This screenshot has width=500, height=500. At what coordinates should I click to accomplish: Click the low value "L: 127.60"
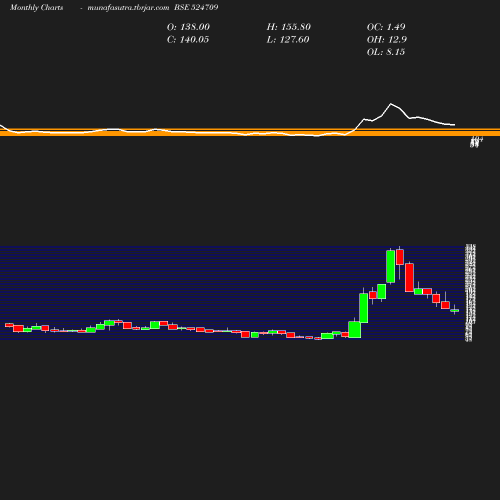pyautogui.click(x=288, y=40)
